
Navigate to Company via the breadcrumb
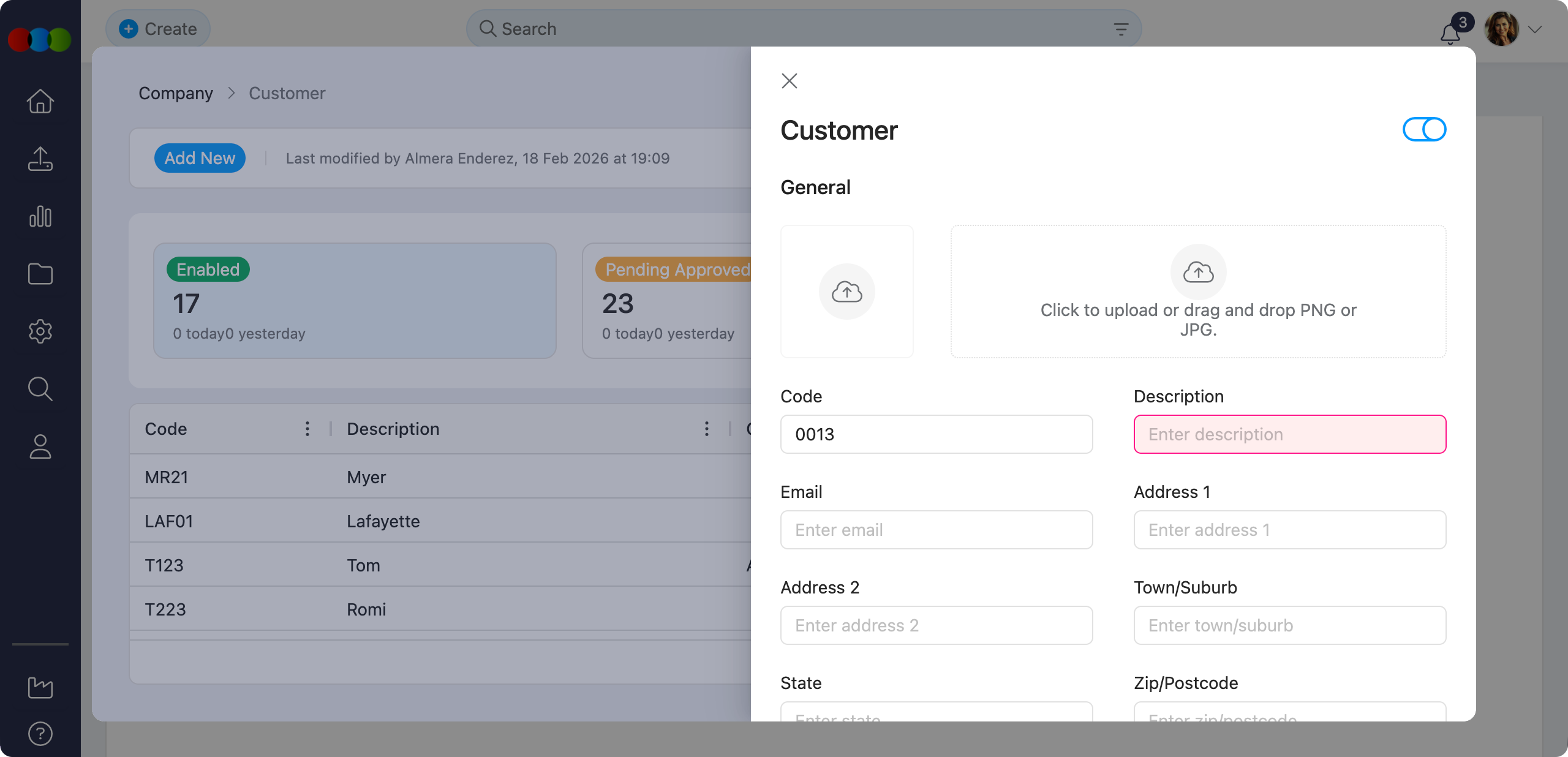click(176, 93)
